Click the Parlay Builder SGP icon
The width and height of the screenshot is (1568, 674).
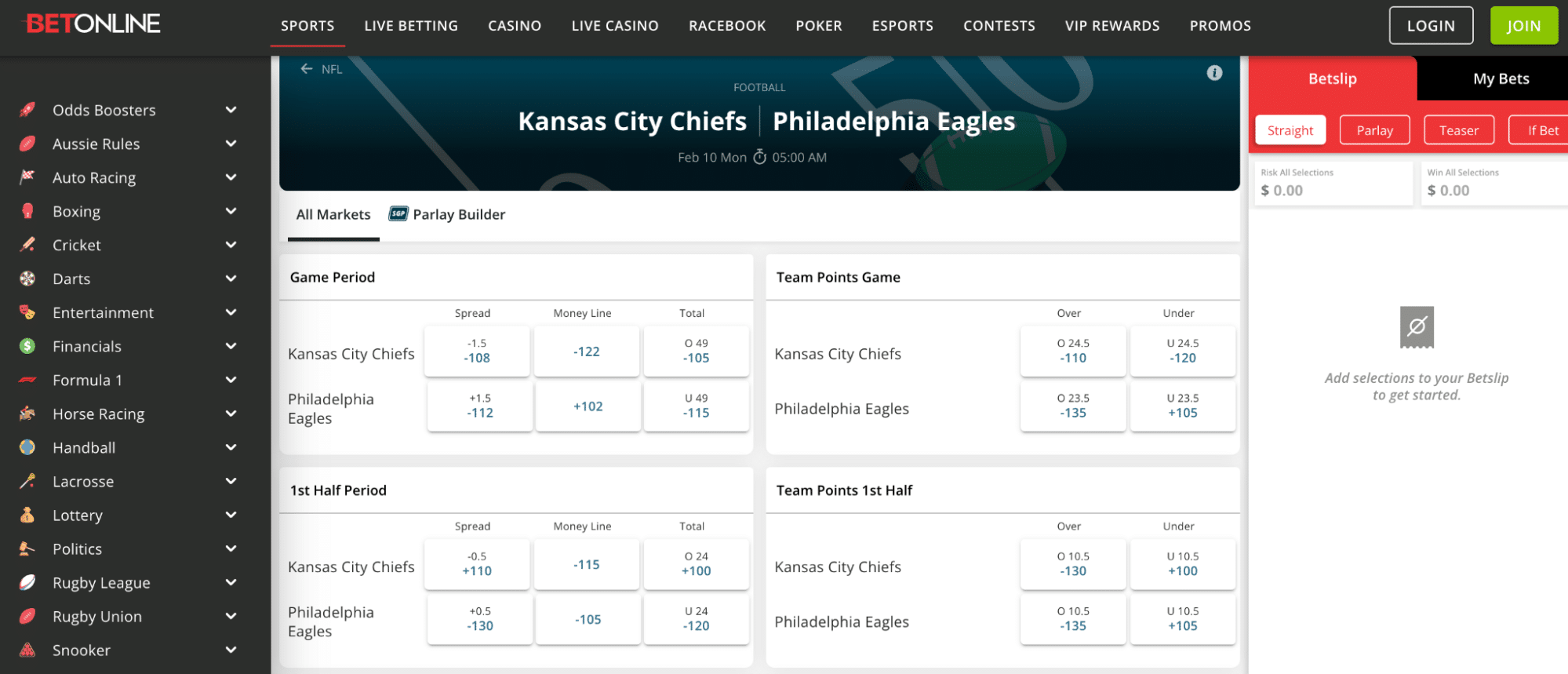398,214
